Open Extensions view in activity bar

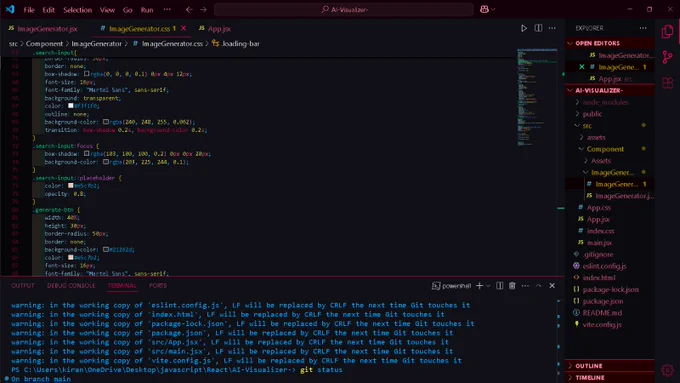coord(667,82)
